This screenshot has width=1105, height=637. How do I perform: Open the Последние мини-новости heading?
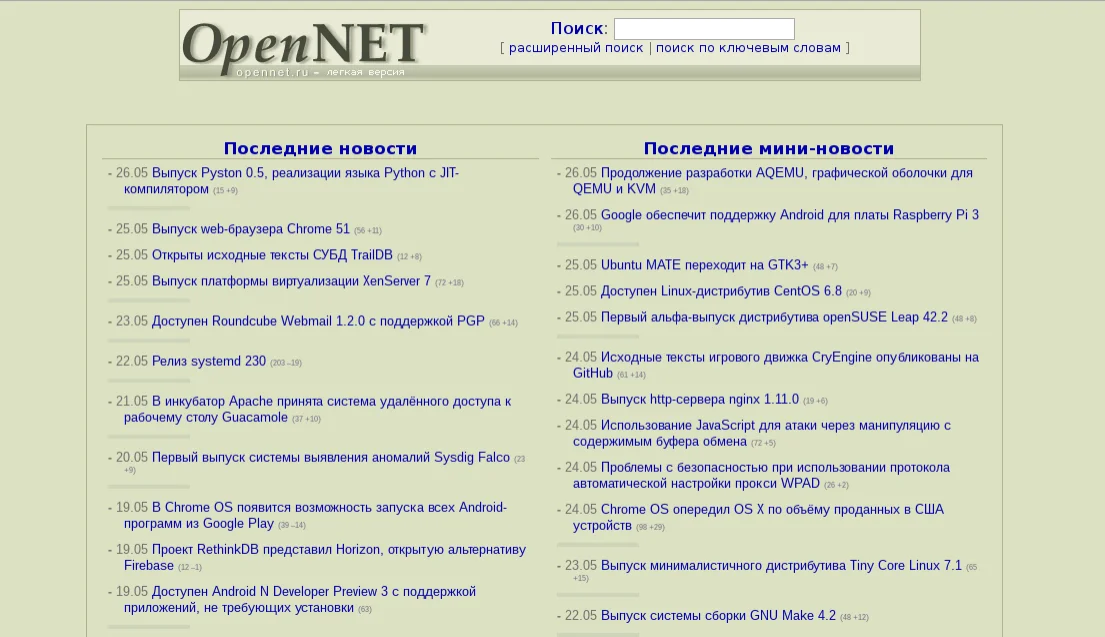(769, 149)
